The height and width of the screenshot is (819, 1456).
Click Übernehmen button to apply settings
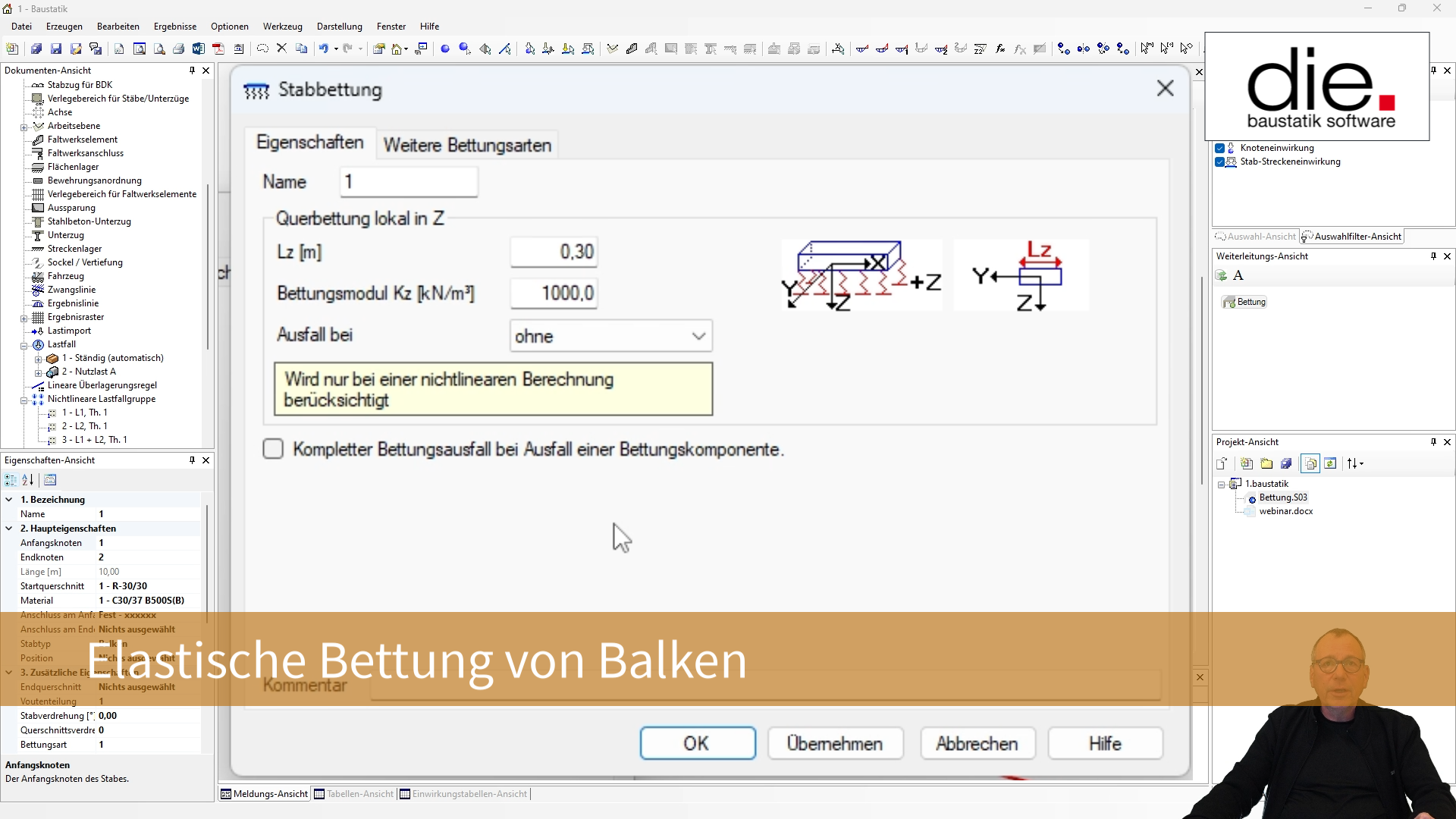tap(836, 743)
